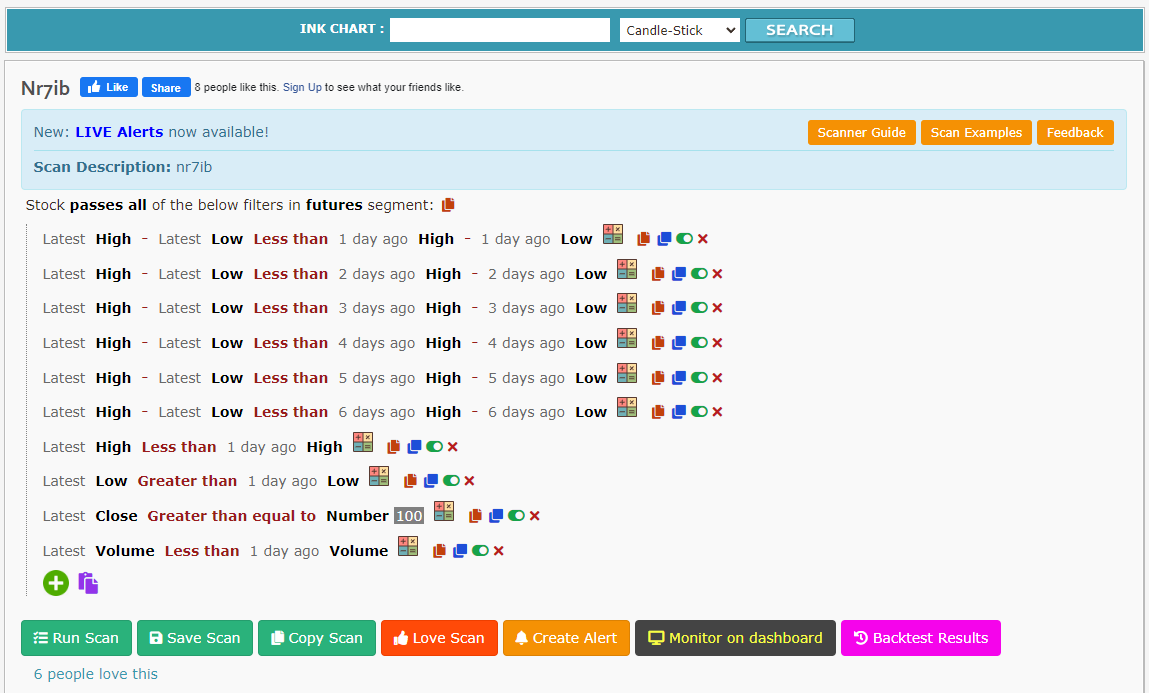Open calculator icon on 3 days ago row

[627, 304]
